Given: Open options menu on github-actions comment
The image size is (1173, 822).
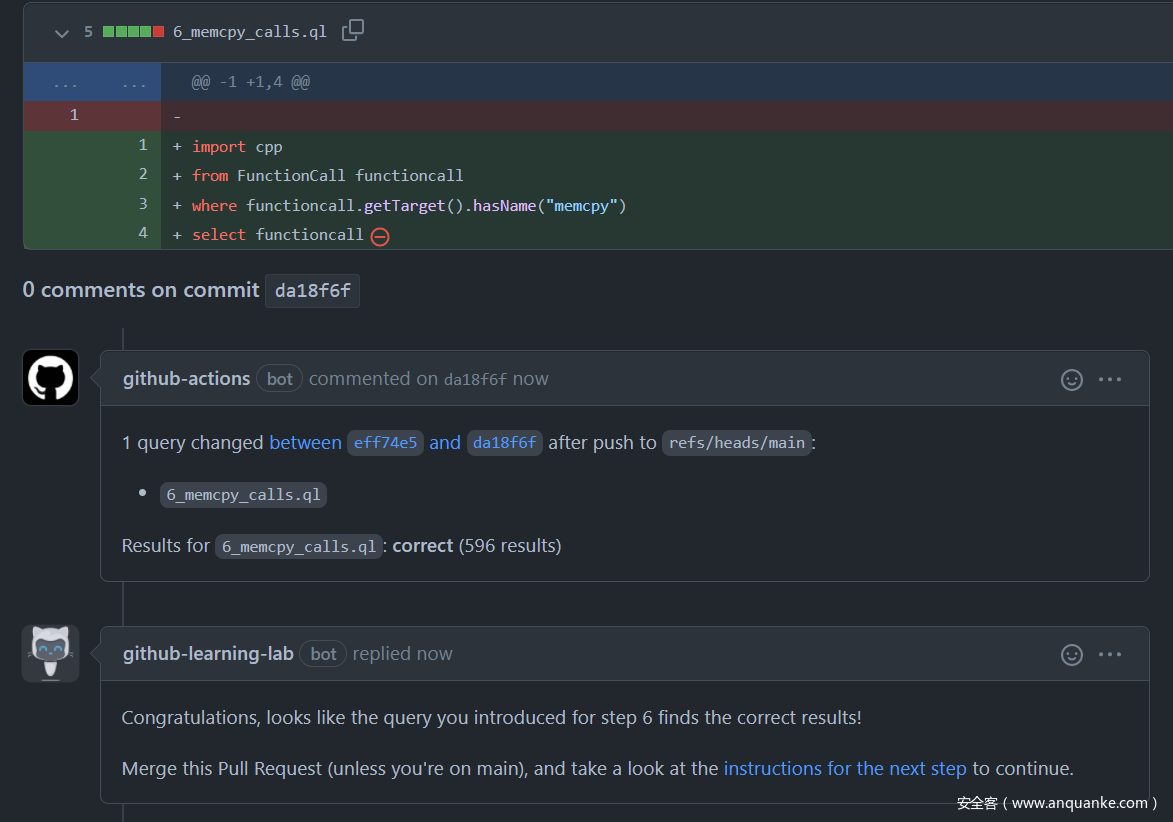Looking at the screenshot, I should tap(1110, 380).
